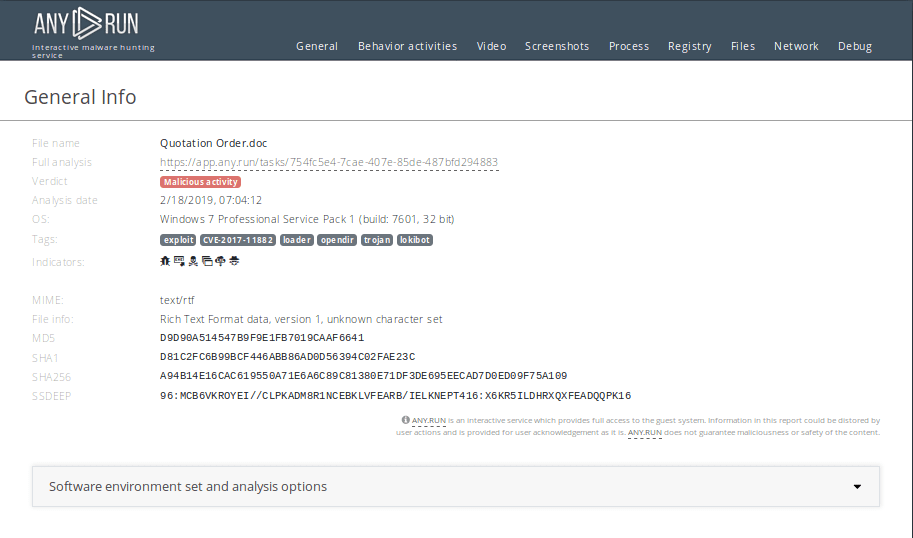
Task: Open the Screenshots nav item
Action: [x=557, y=46]
